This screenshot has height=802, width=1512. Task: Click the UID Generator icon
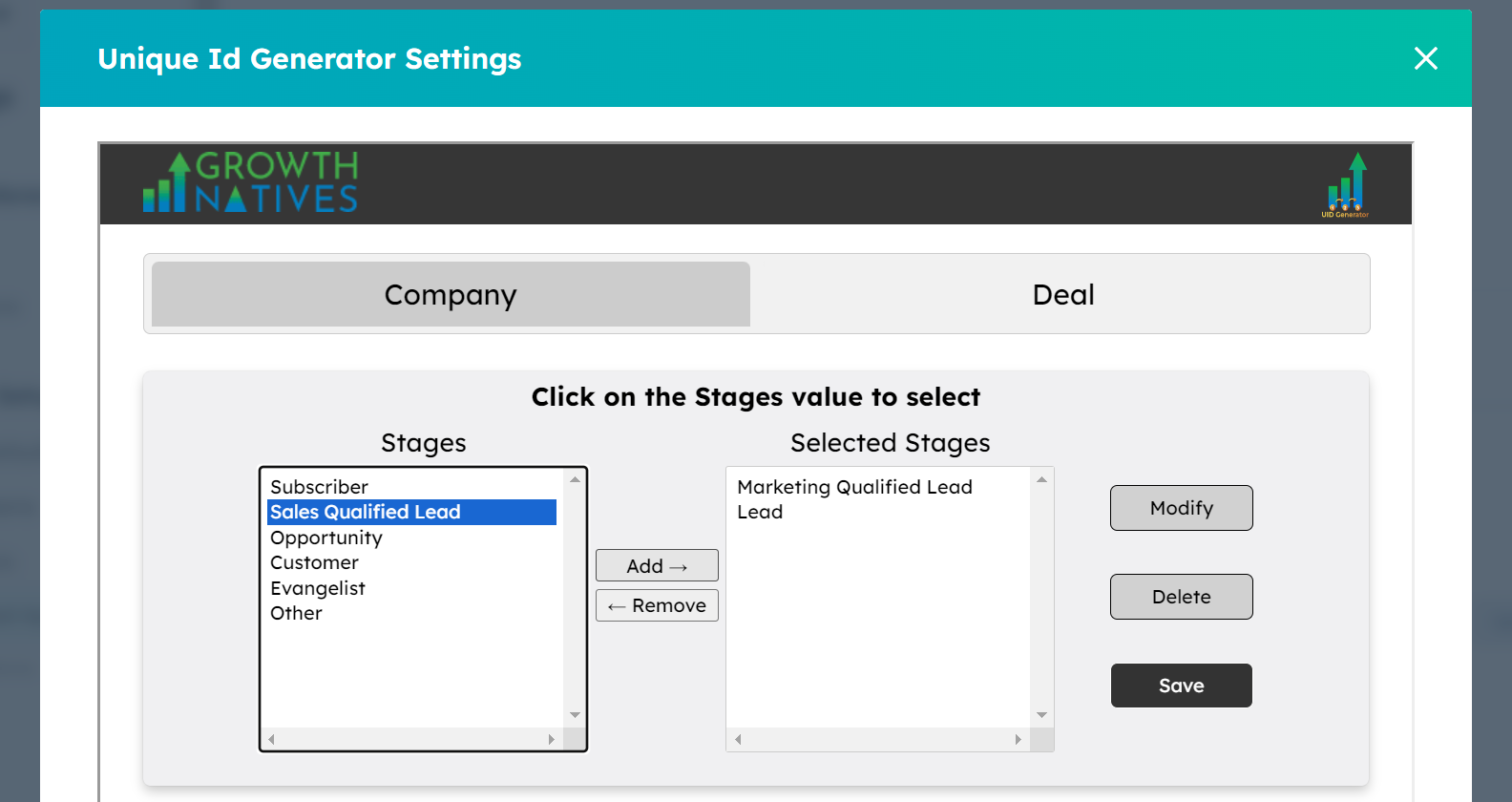(1345, 186)
